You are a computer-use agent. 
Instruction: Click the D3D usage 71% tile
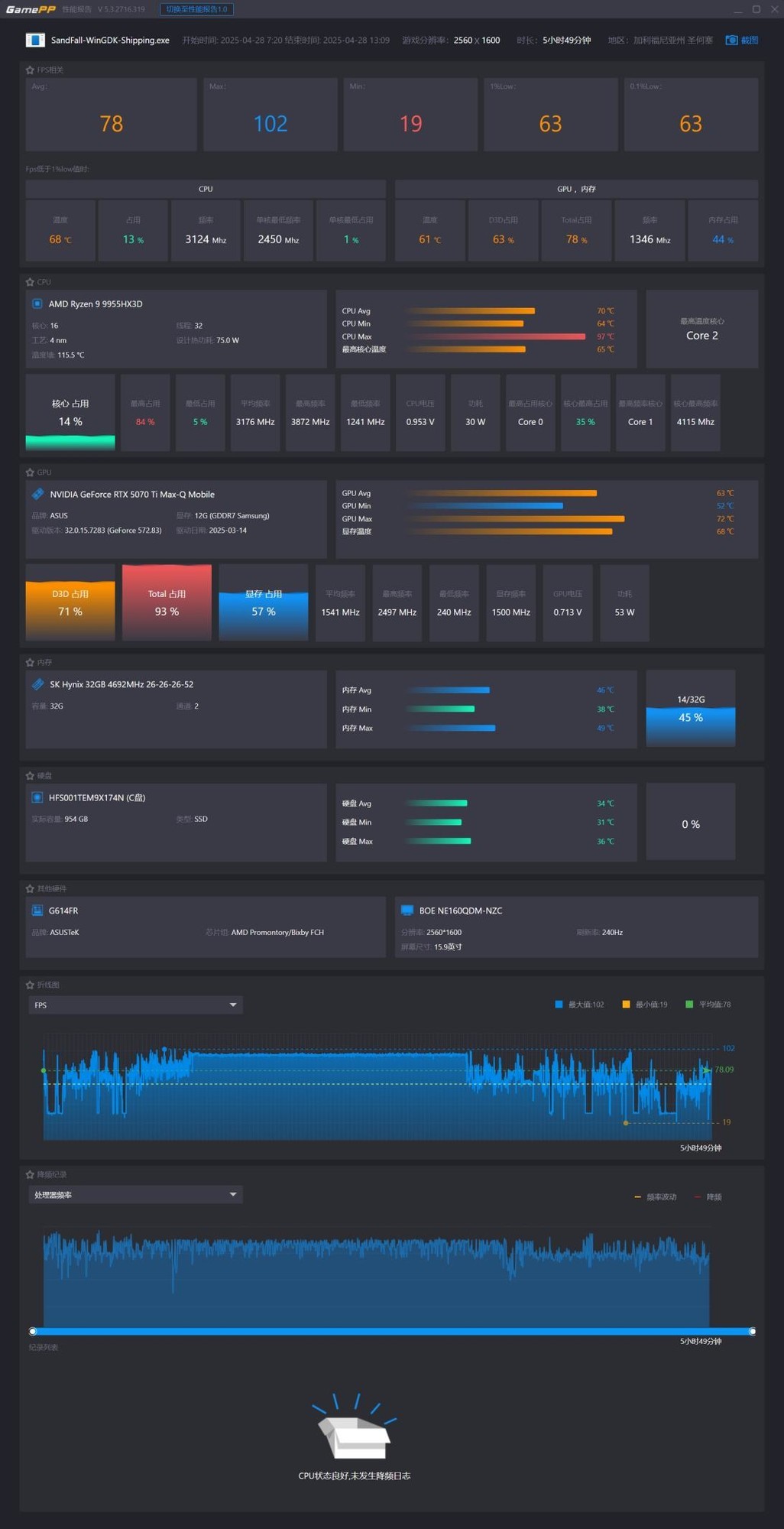(70, 602)
